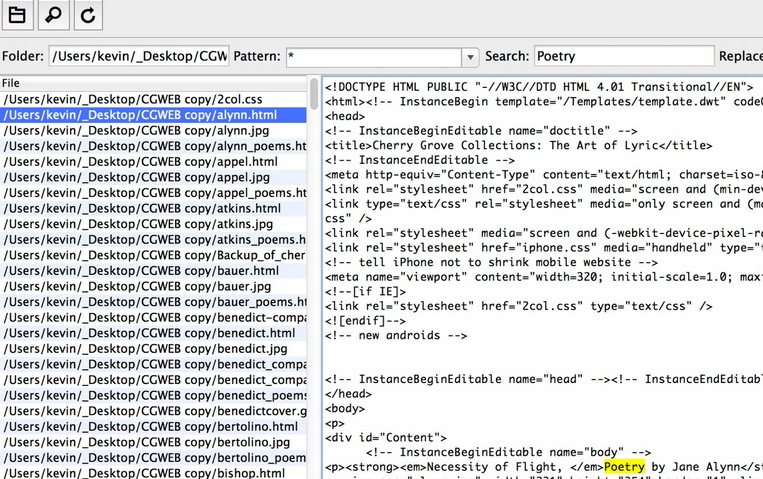This screenshot has width=763, height=479.
Task: Click the 'new androids' comment line
Action: [396, 335]
